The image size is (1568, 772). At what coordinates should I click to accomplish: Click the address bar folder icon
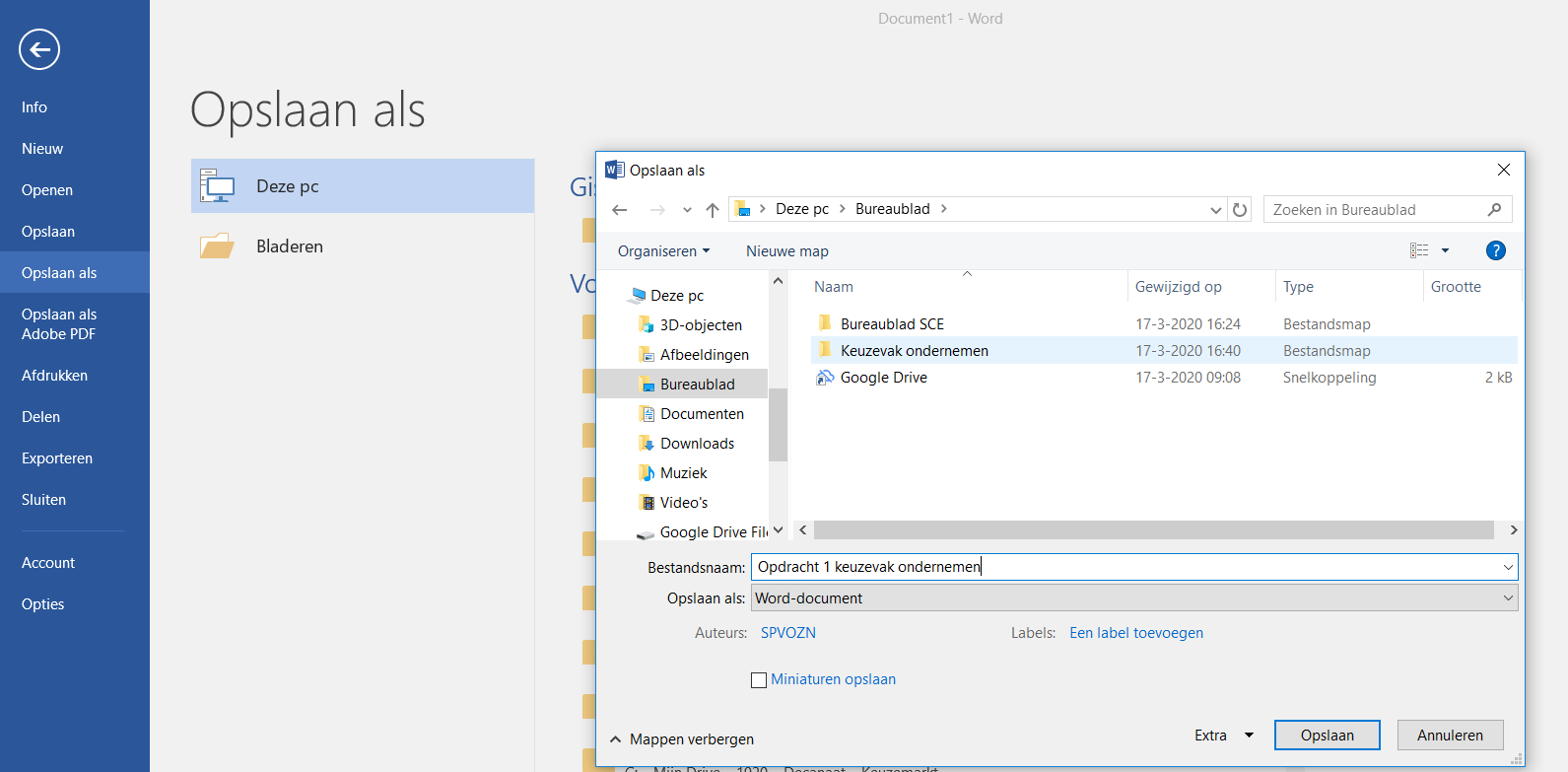743,209
